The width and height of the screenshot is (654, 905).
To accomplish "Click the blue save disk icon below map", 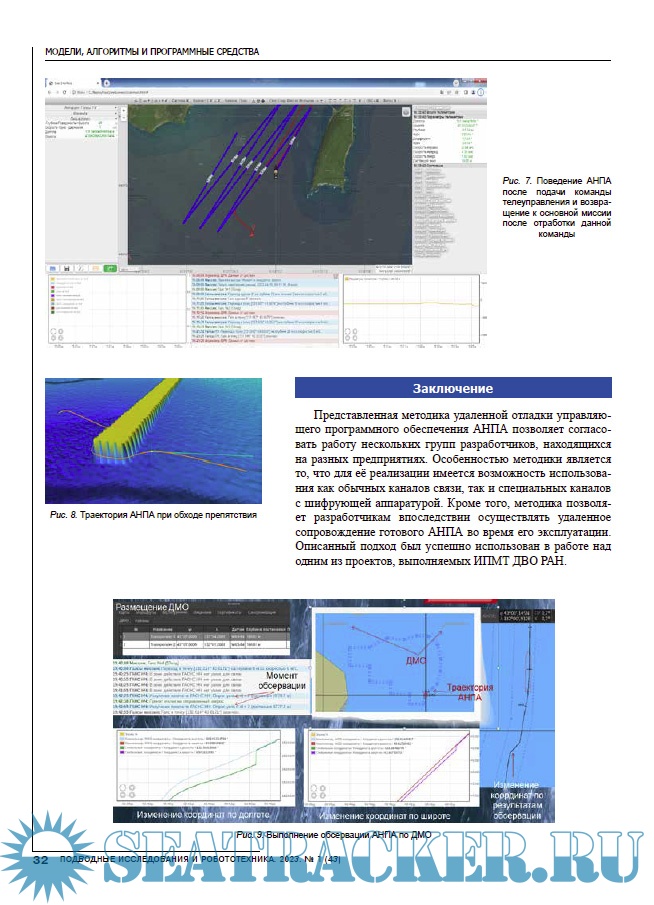I will coord(65,269).
